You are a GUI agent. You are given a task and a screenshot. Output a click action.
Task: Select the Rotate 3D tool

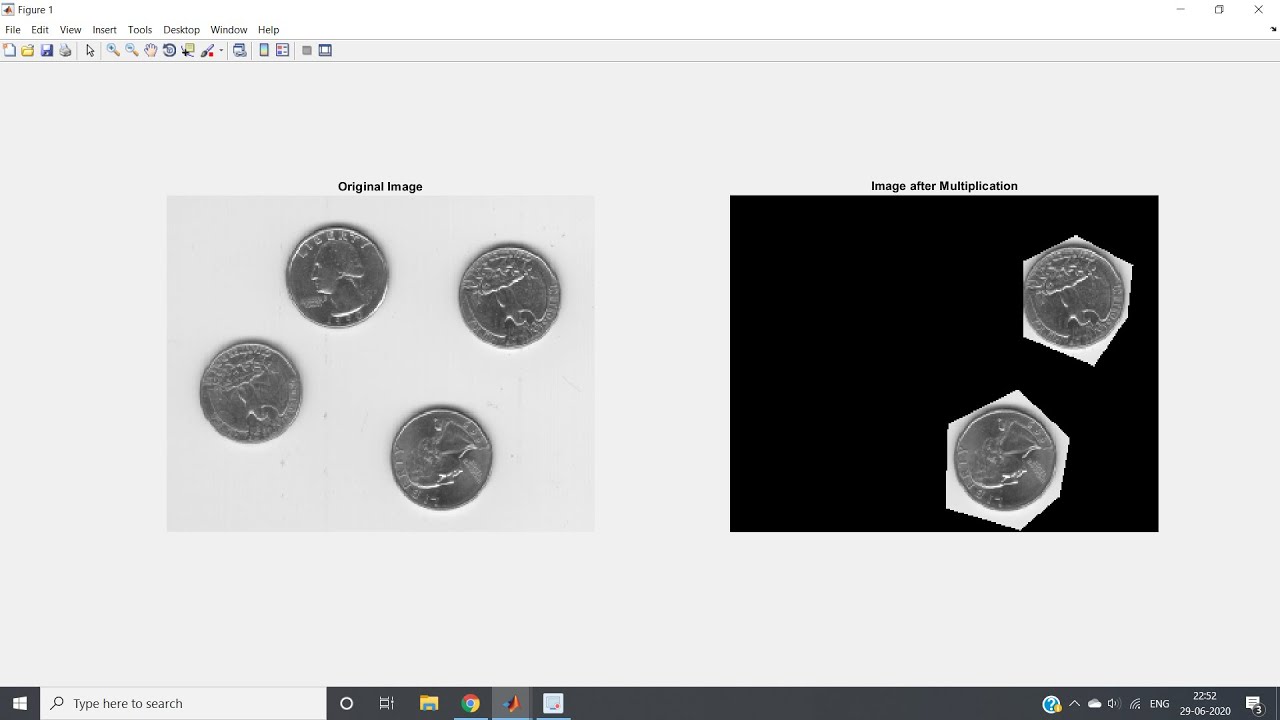tap(169, 50)
